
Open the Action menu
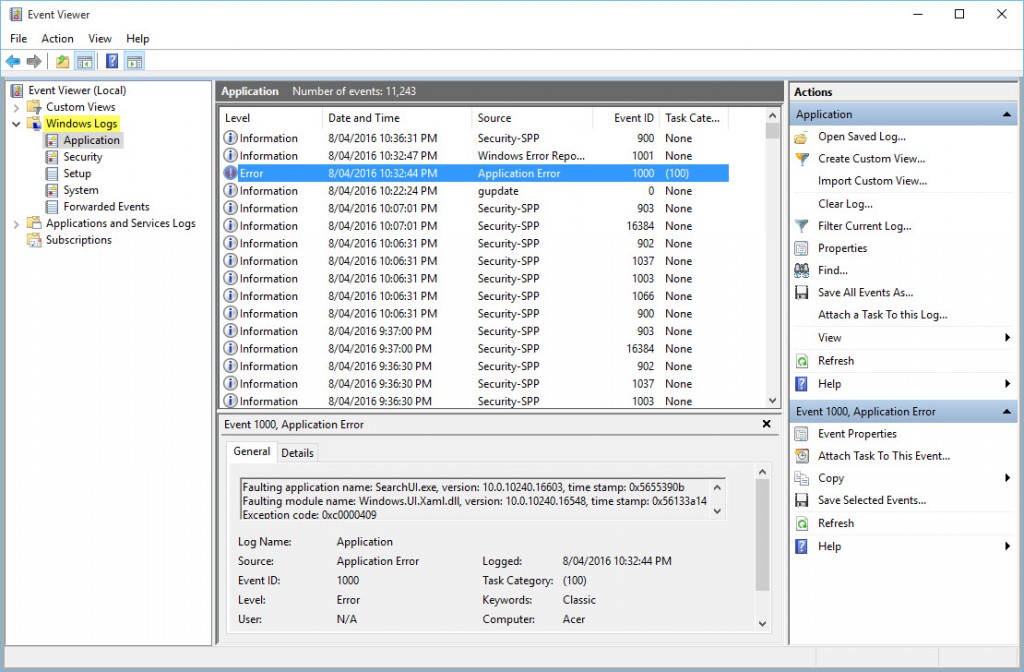pyautogui.click(x=57, y=38)
